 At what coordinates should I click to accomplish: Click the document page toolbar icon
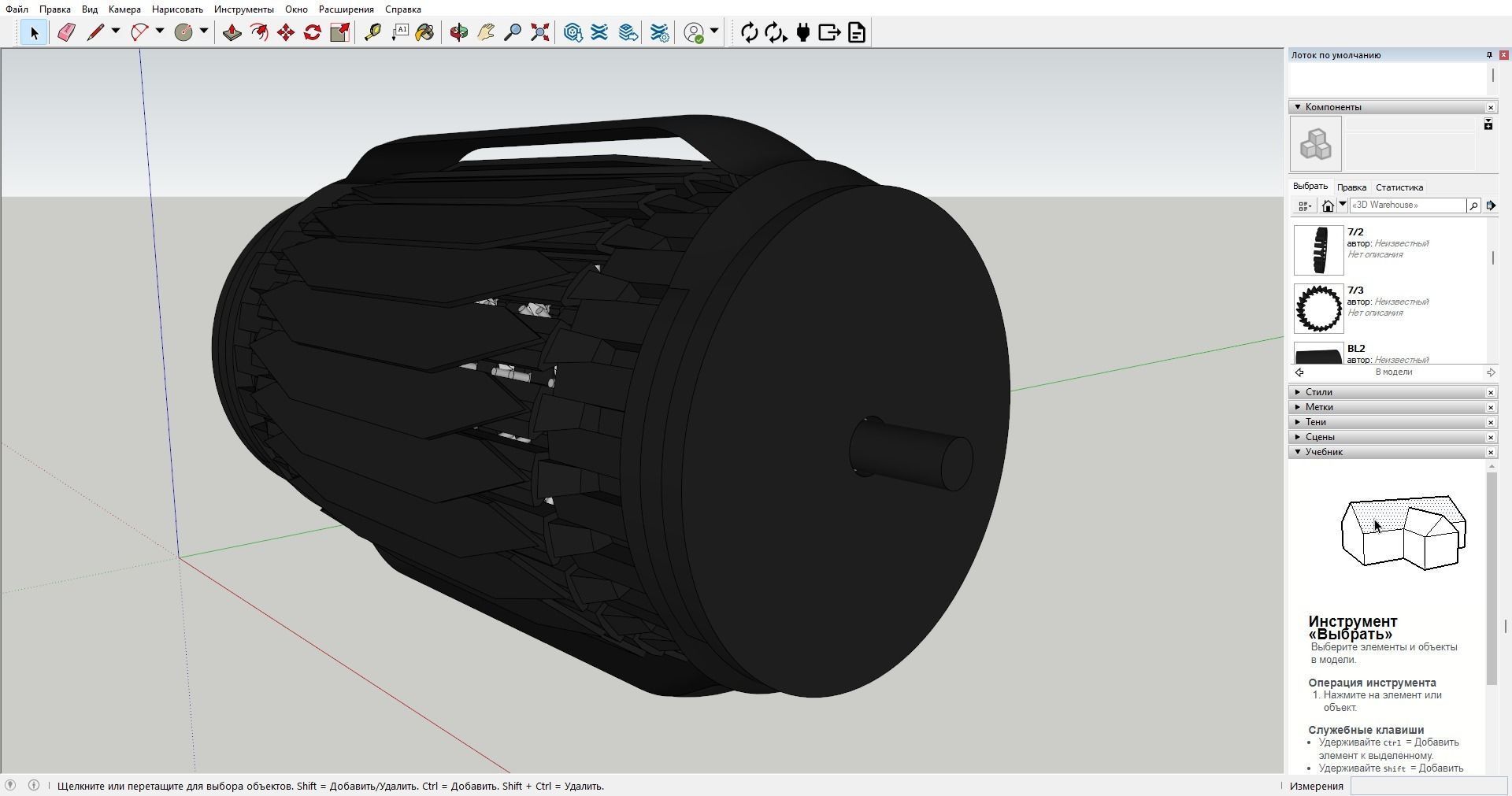pyautogui.click(x=857, y=32)
